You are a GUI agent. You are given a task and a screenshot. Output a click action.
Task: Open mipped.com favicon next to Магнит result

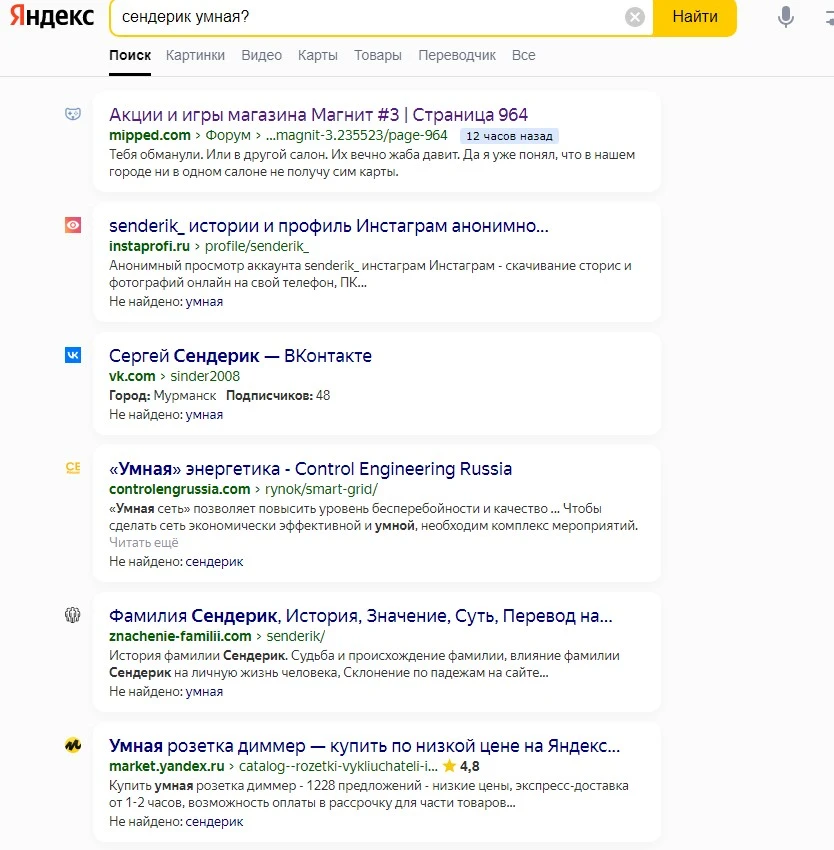pyautogui.click(x=73, y=114)
